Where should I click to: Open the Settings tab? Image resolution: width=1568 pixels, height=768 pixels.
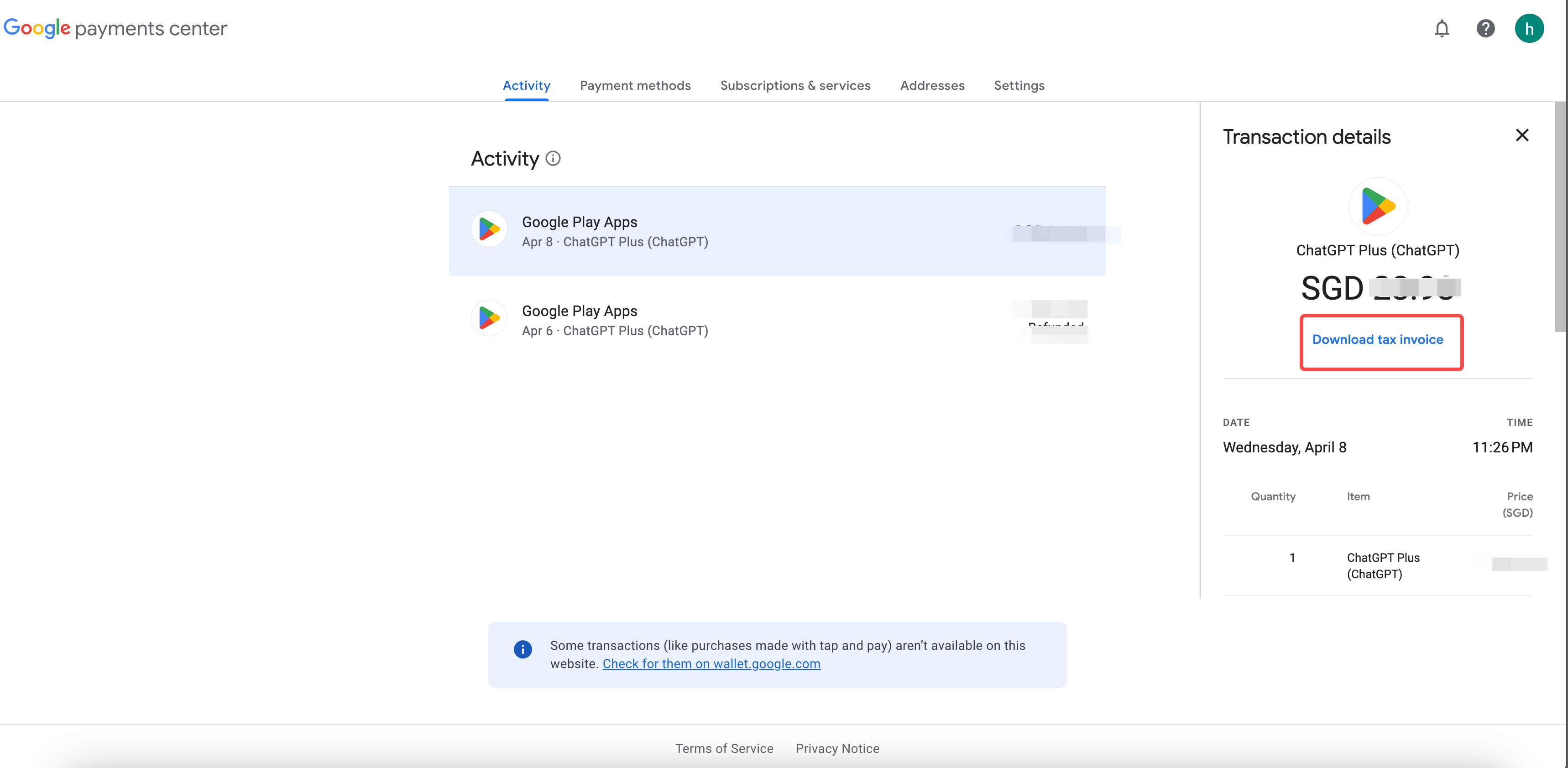pos(1019,86)
